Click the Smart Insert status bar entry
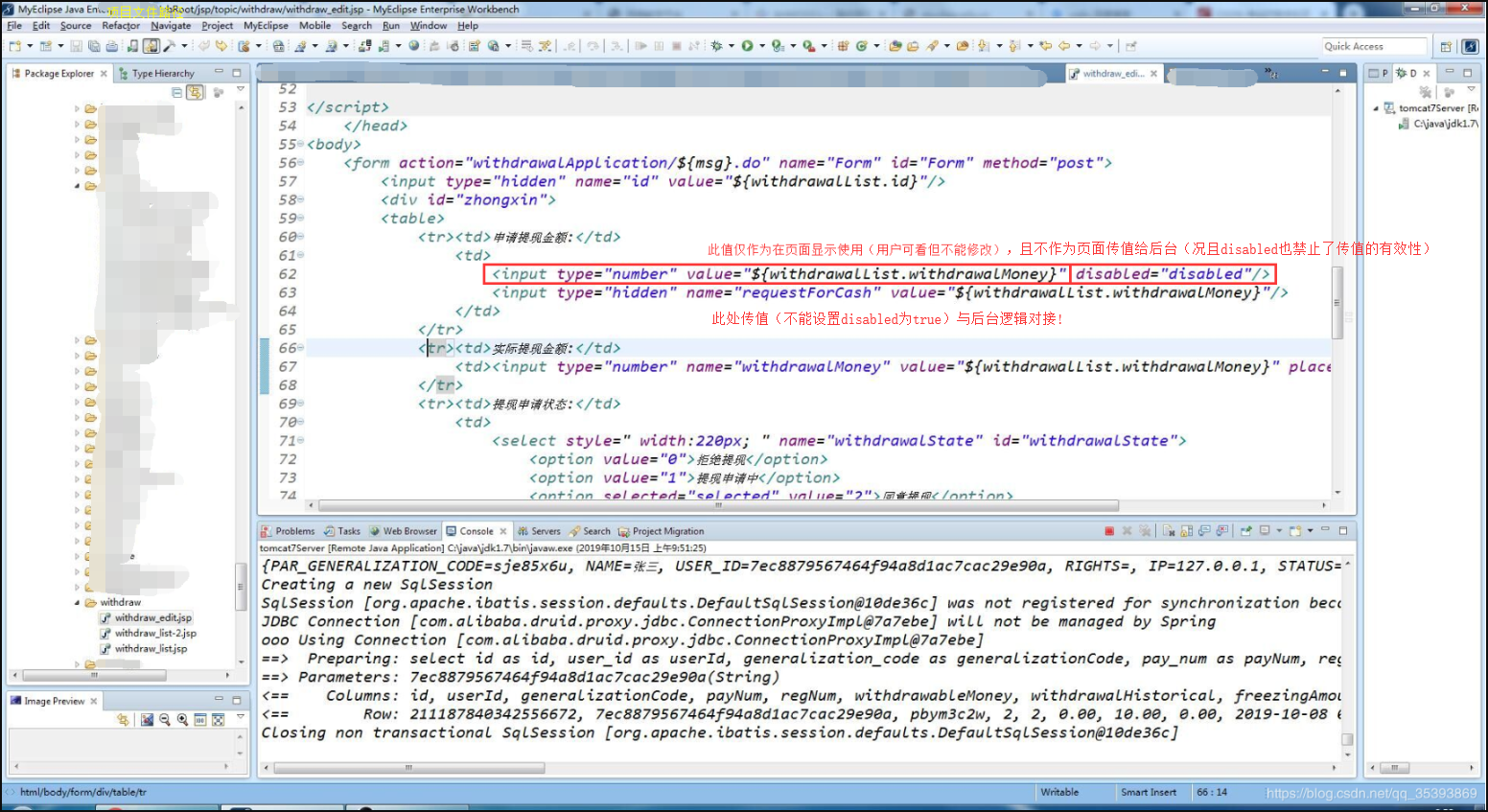Viewport: 1488px width, 812px height. pos(1149,792)
